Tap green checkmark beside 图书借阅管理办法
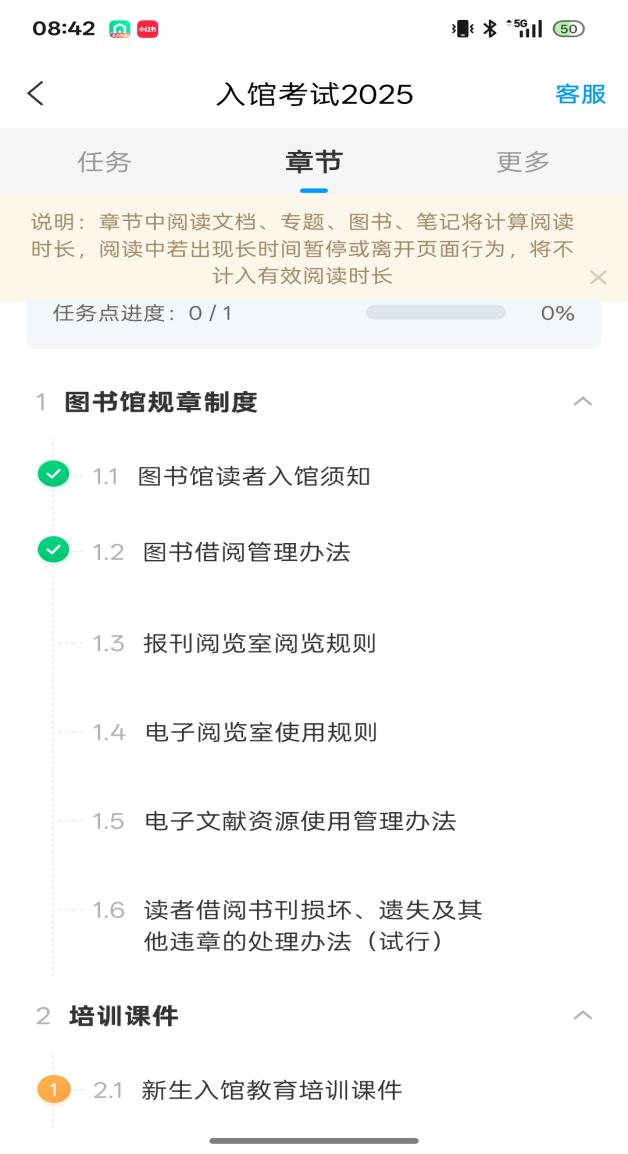 (53, 550)
